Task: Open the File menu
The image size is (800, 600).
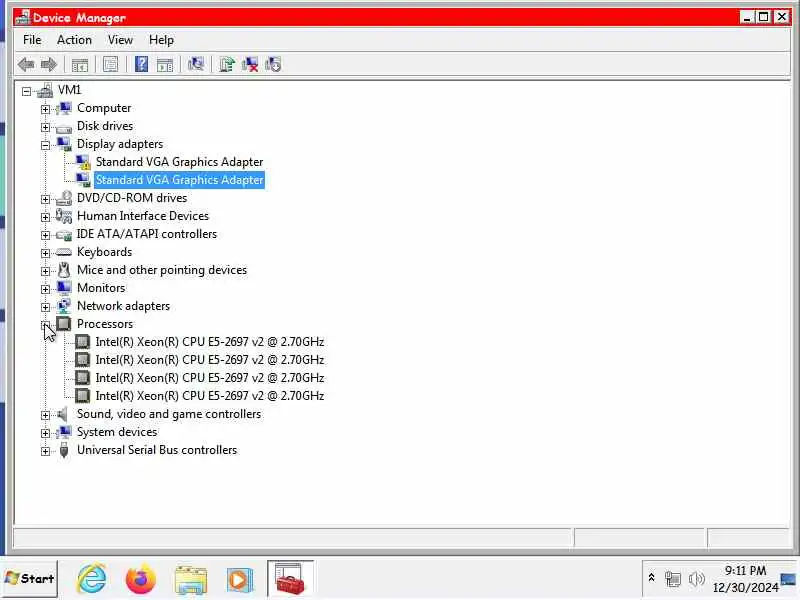Action: [x=32, y=40]
